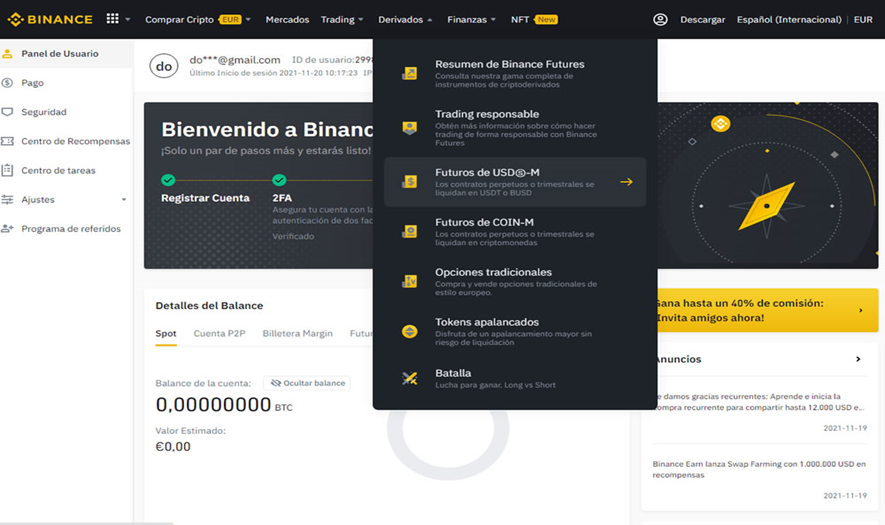This screenshot has height=525, width=885.
Task: Open the compra recurrente announcement
Action: 761,401
